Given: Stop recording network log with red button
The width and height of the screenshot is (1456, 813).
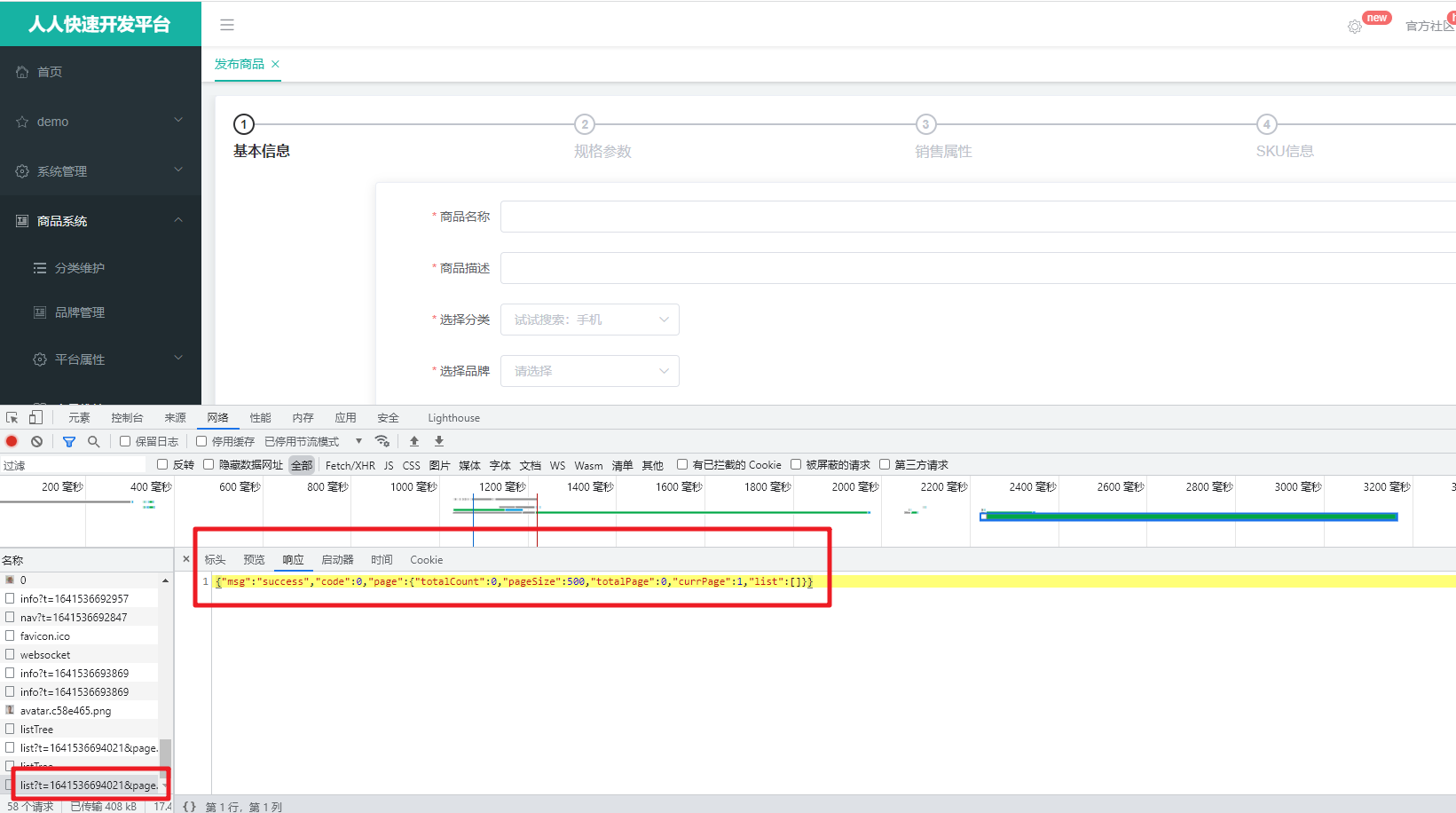Looking at the screenshot, I should (12, 441).
